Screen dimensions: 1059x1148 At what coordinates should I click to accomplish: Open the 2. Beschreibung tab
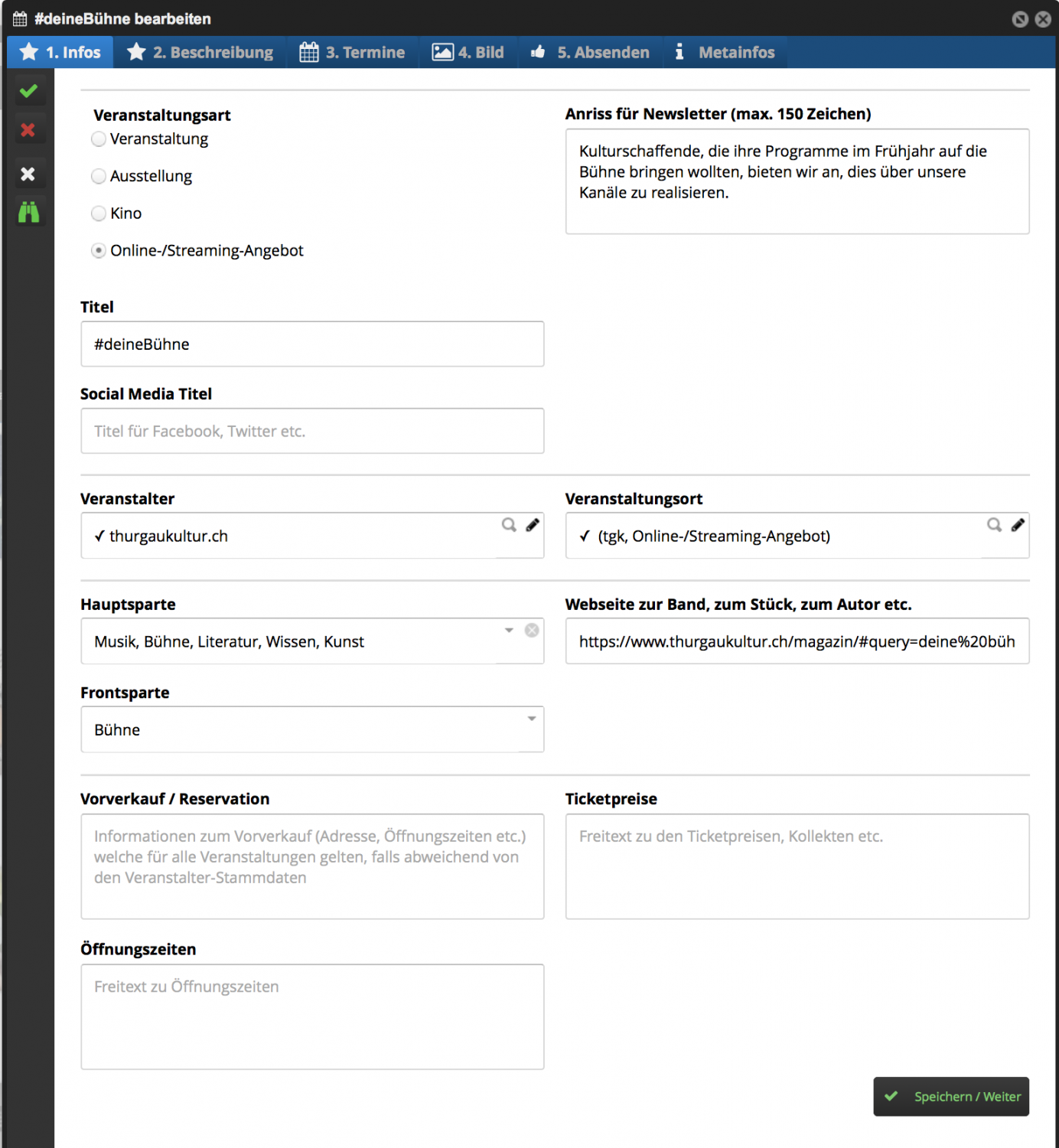pyautogui.click(x=200, y=52)
